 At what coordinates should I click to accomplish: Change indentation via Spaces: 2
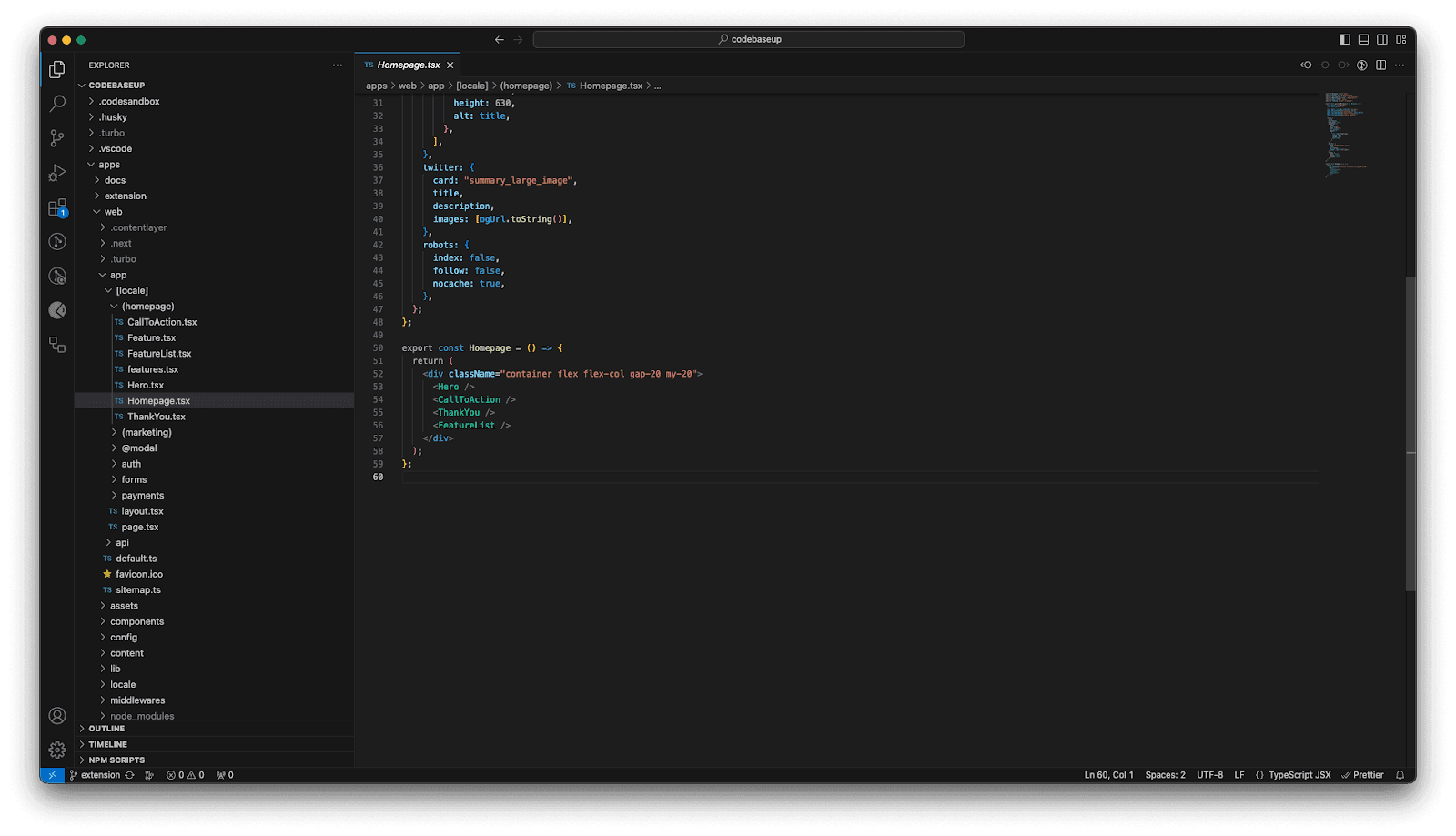[x=1165, y=775]
